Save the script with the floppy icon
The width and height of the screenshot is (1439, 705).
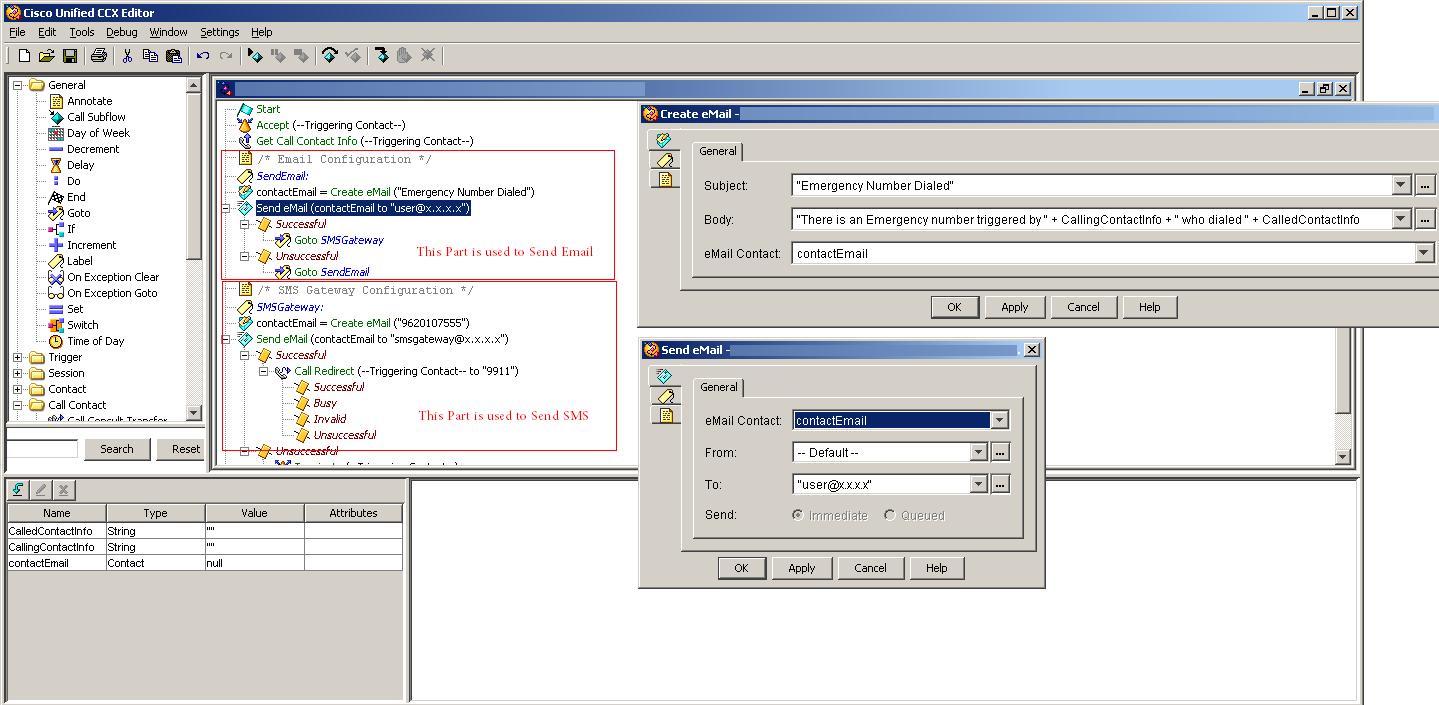click(70, 56)
